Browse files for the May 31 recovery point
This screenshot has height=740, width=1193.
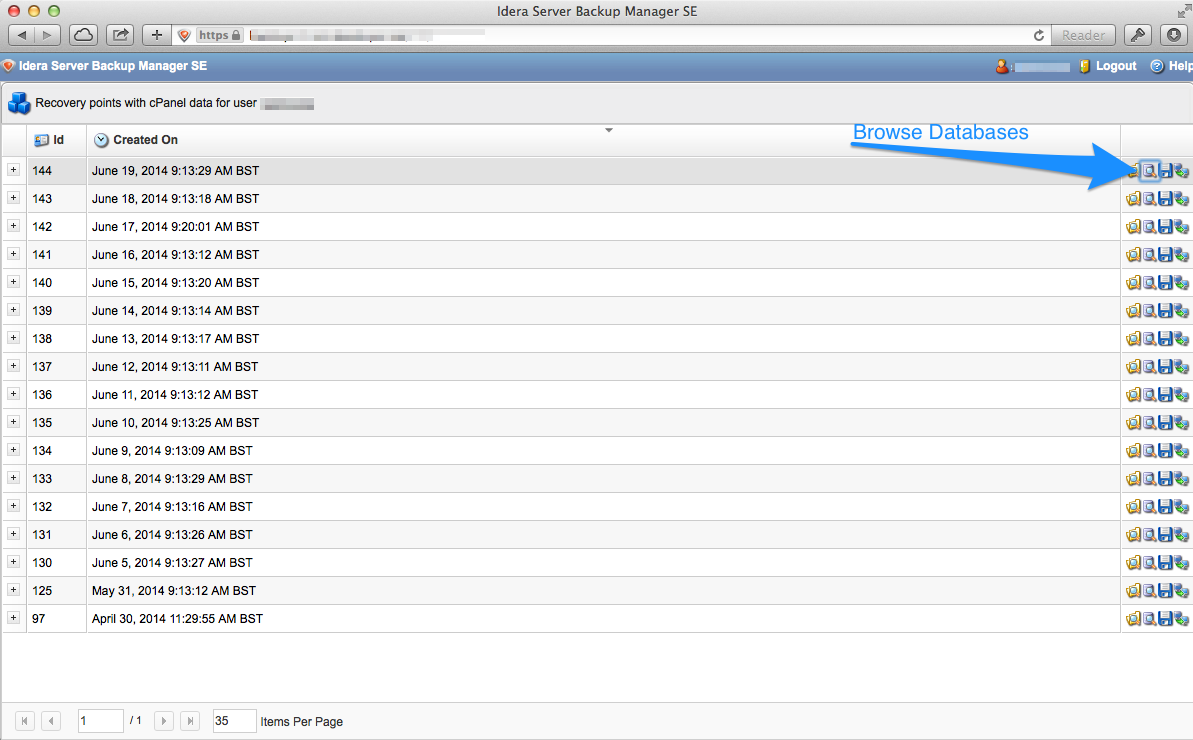[x=1134, y=591]
